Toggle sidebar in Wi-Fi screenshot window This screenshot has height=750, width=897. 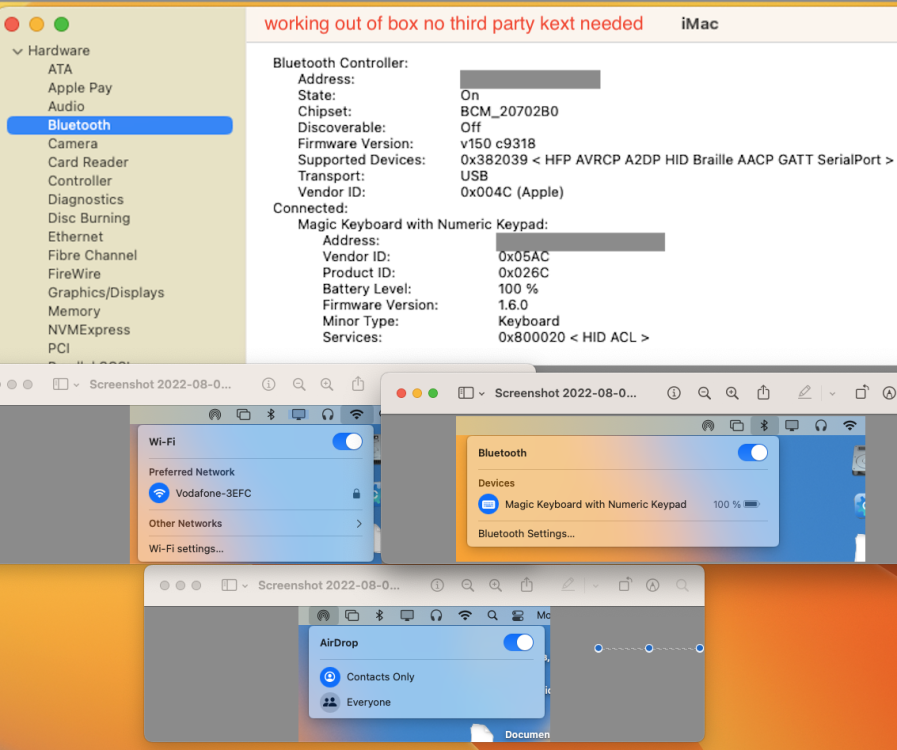coord(61,384)
